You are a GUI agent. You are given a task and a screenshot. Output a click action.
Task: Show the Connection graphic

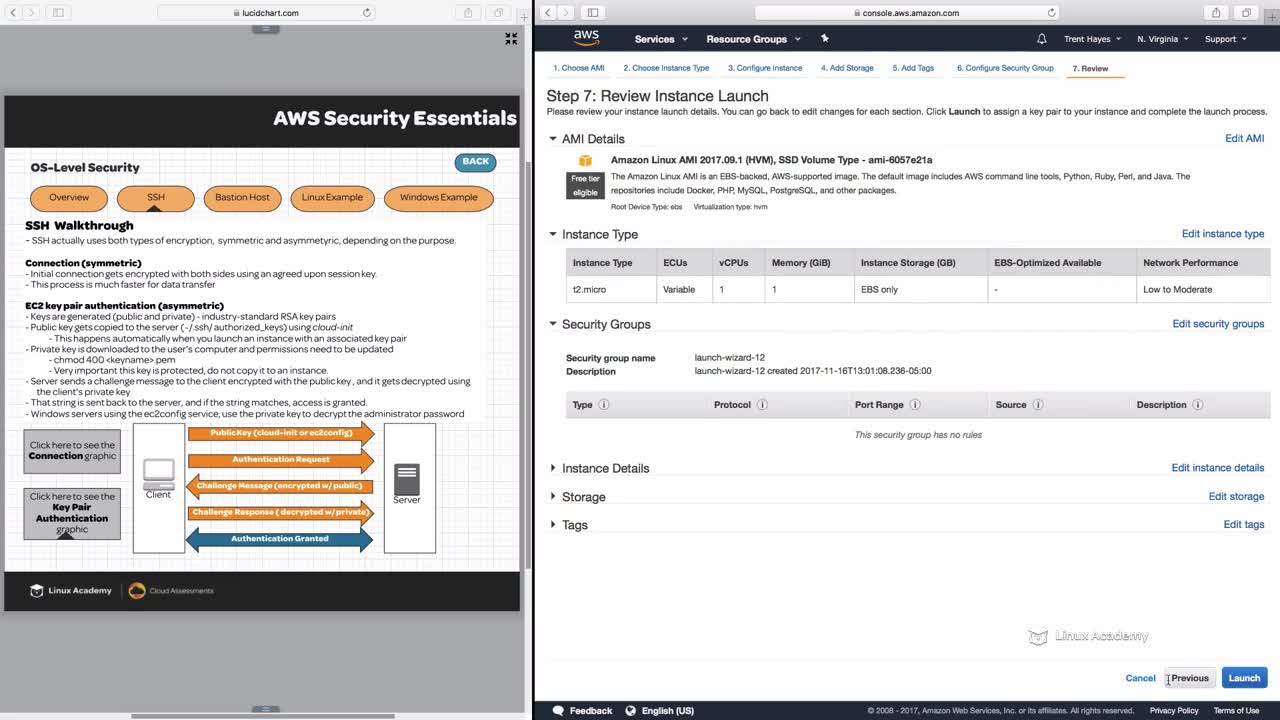coord(72,451)
